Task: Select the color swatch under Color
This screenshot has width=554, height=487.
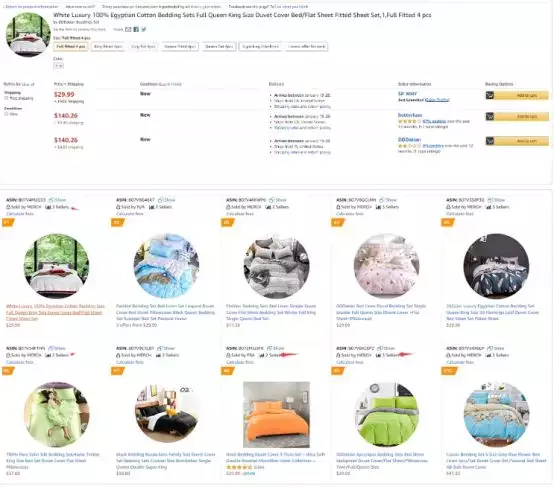Action: click(x=59, y=66)
